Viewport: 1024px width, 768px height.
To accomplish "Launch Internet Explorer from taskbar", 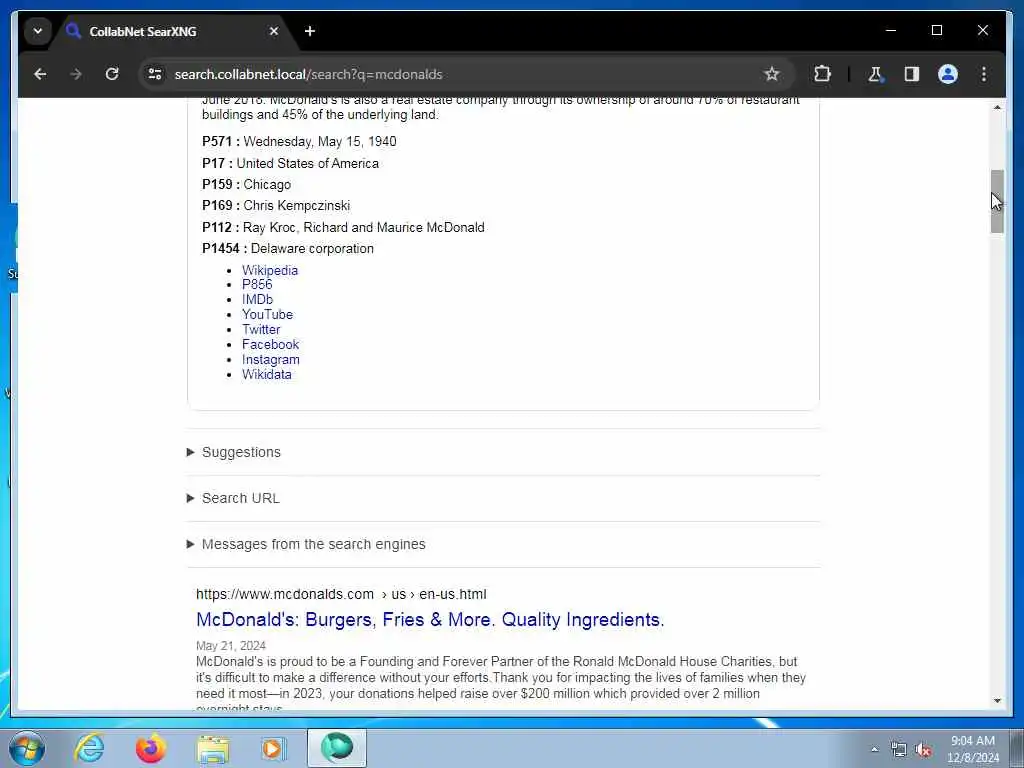I will click(x=89, y=748).
